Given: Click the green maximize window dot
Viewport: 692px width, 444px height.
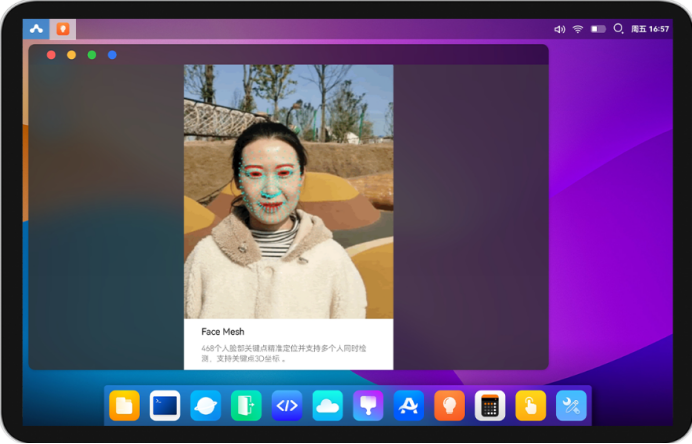Looking at the screenshot, I should [92, 55].
